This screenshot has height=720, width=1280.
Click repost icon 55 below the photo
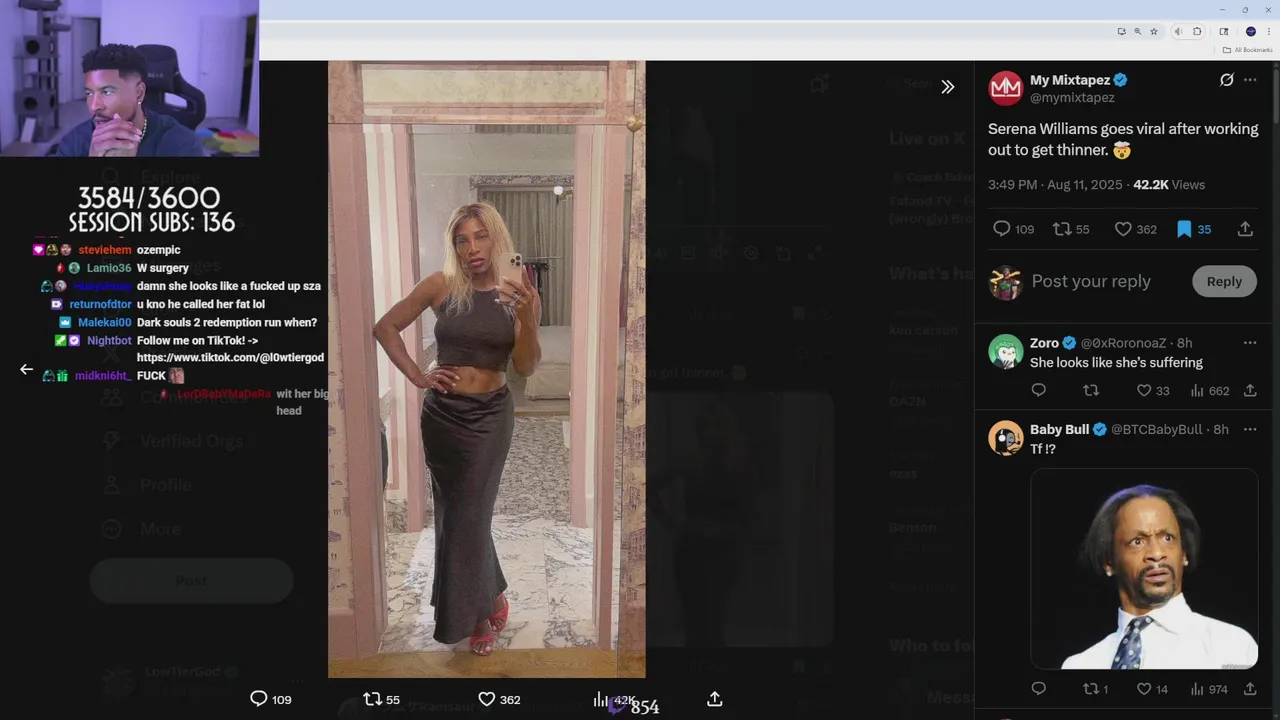point(381,699)
